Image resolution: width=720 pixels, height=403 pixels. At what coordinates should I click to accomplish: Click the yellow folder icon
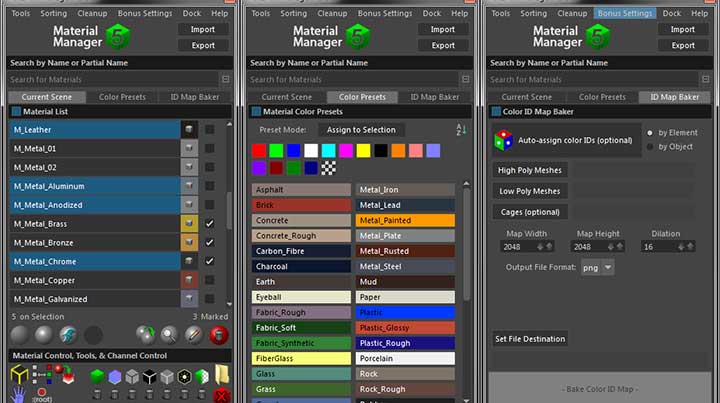click(x=222, y=376)
